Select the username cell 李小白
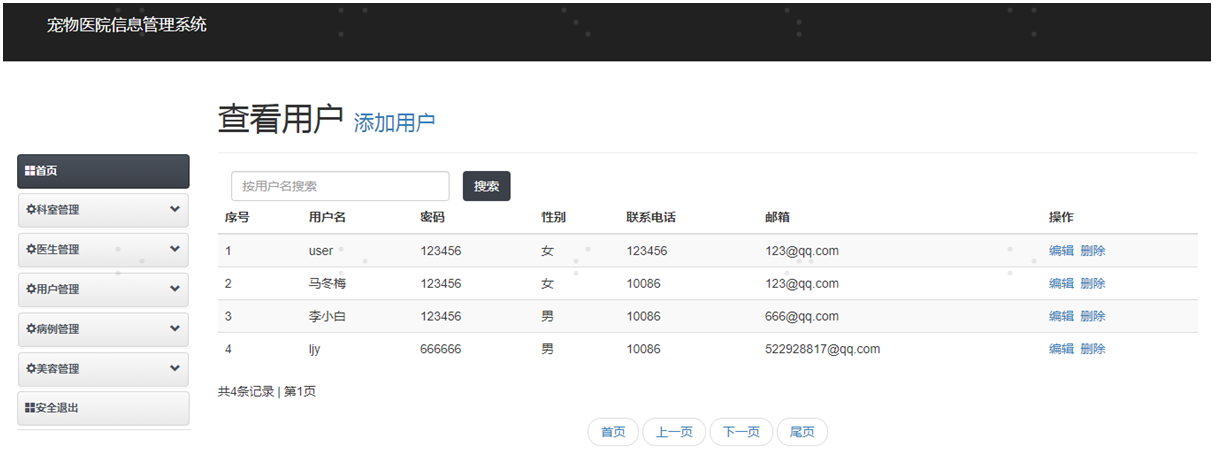 tap(327, 316)
